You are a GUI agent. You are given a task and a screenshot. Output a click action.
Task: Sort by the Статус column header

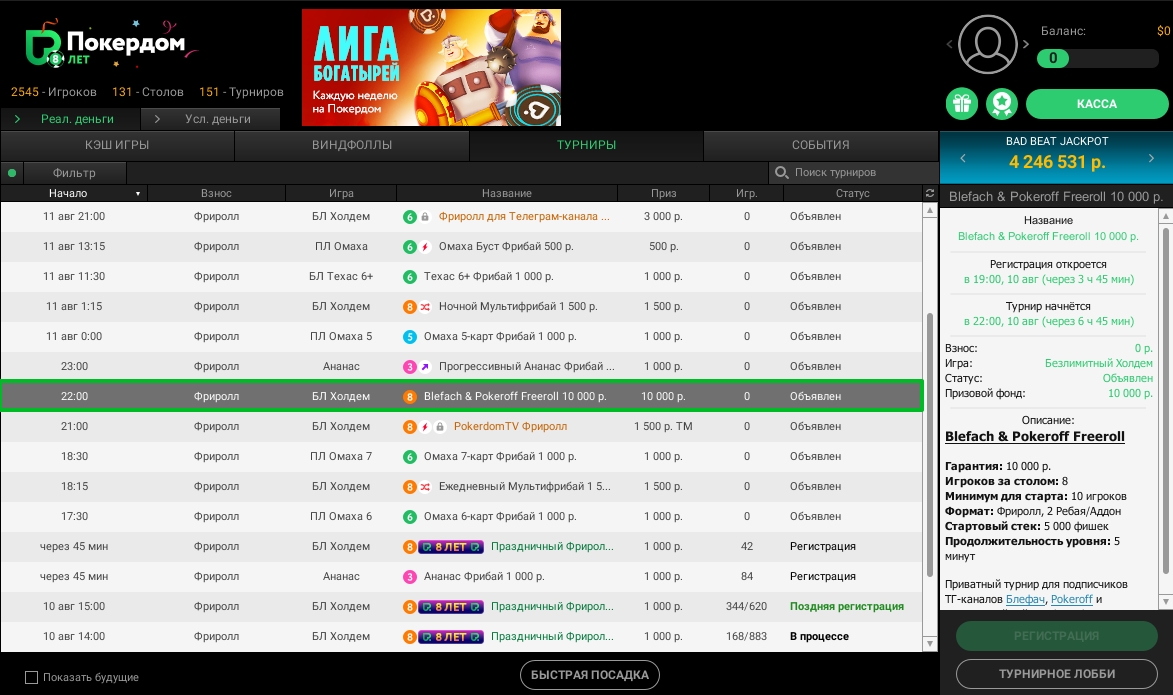coord(852,193)
